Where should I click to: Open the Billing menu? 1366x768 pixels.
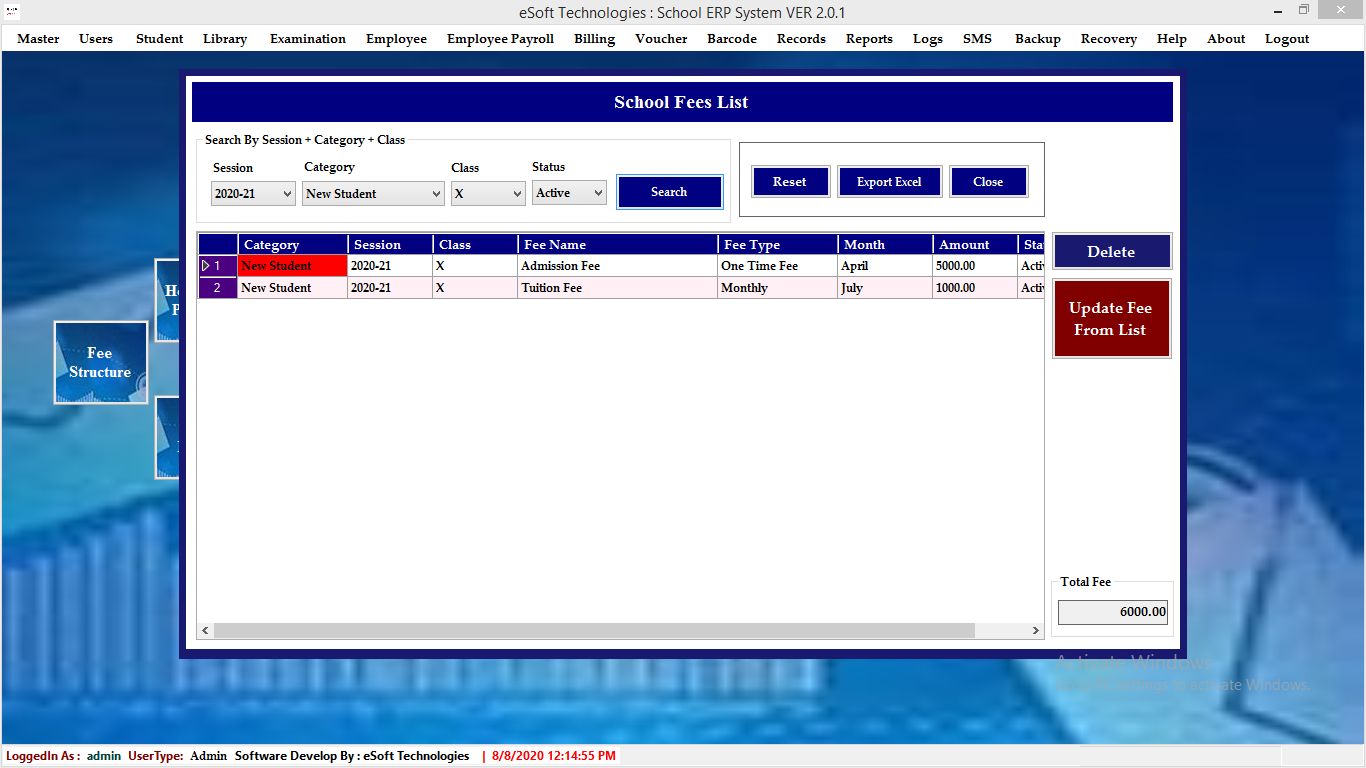pos(594,39)
